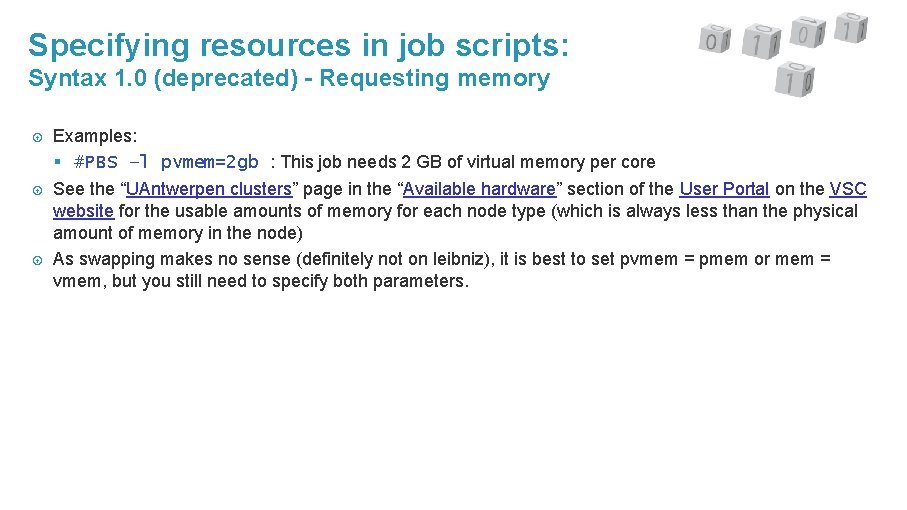Open the Available hardware link
Image resolution: width=907 pixels, height=510 pixels.
pyautogui.click(x=480, y=189)
